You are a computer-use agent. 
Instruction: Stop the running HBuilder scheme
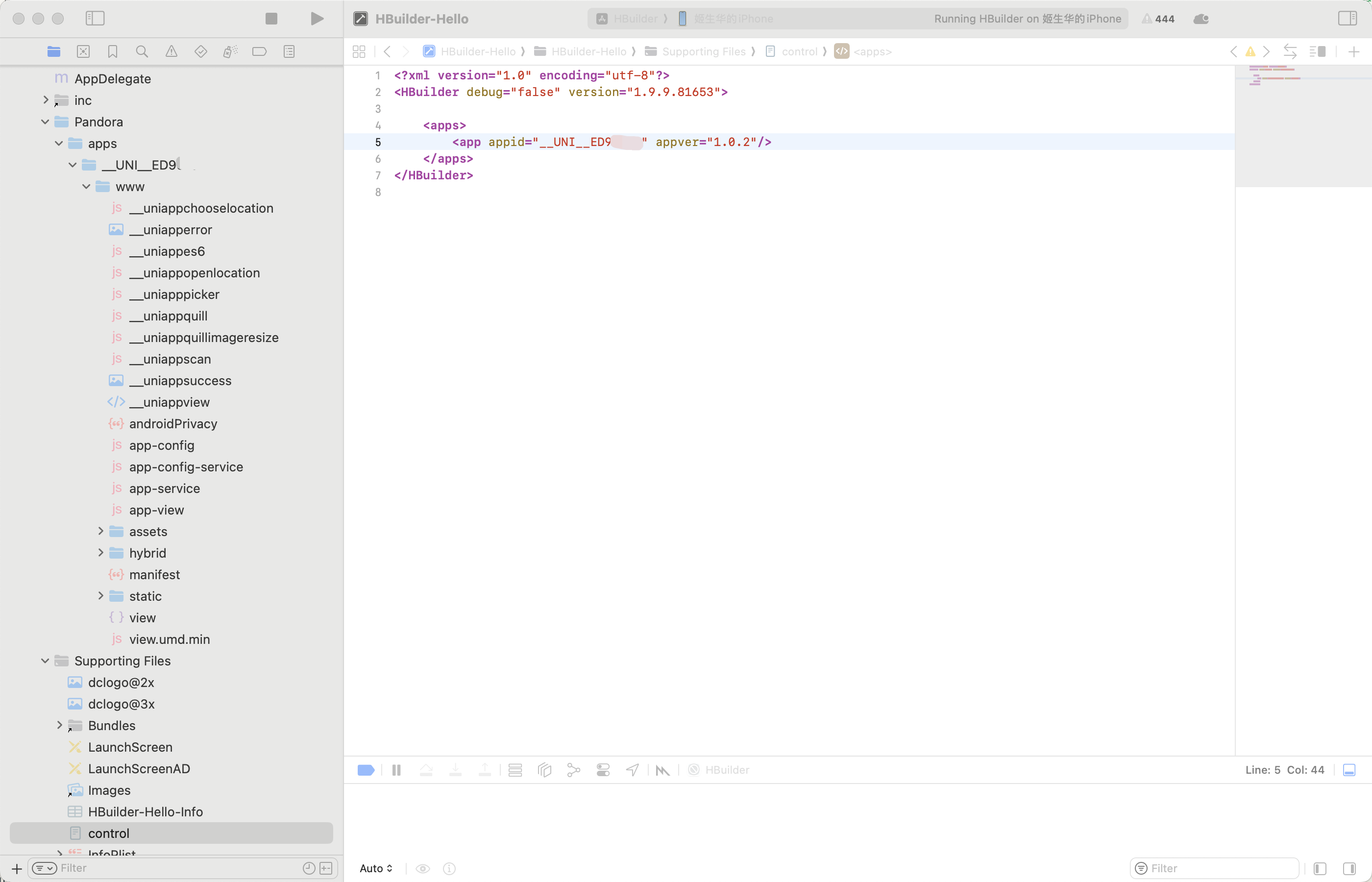click(x=271, y=19)
